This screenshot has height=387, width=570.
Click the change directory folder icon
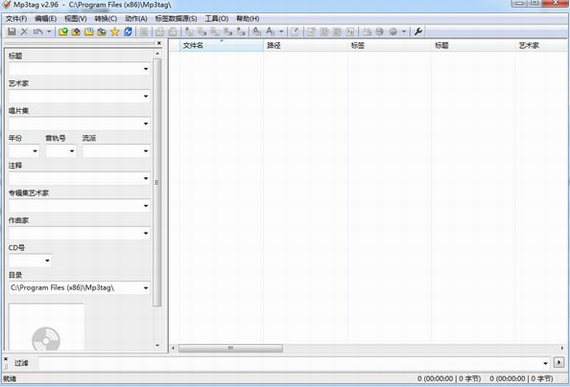(x=63, y=32)
